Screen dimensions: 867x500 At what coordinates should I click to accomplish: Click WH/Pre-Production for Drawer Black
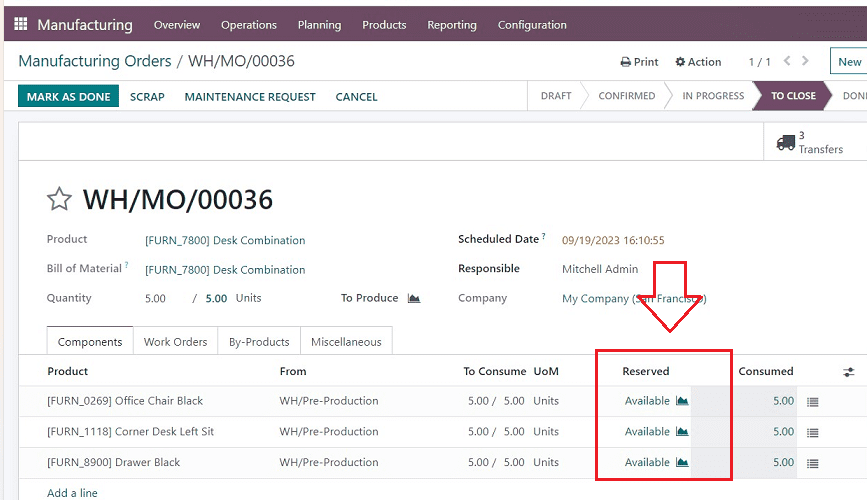329,462
